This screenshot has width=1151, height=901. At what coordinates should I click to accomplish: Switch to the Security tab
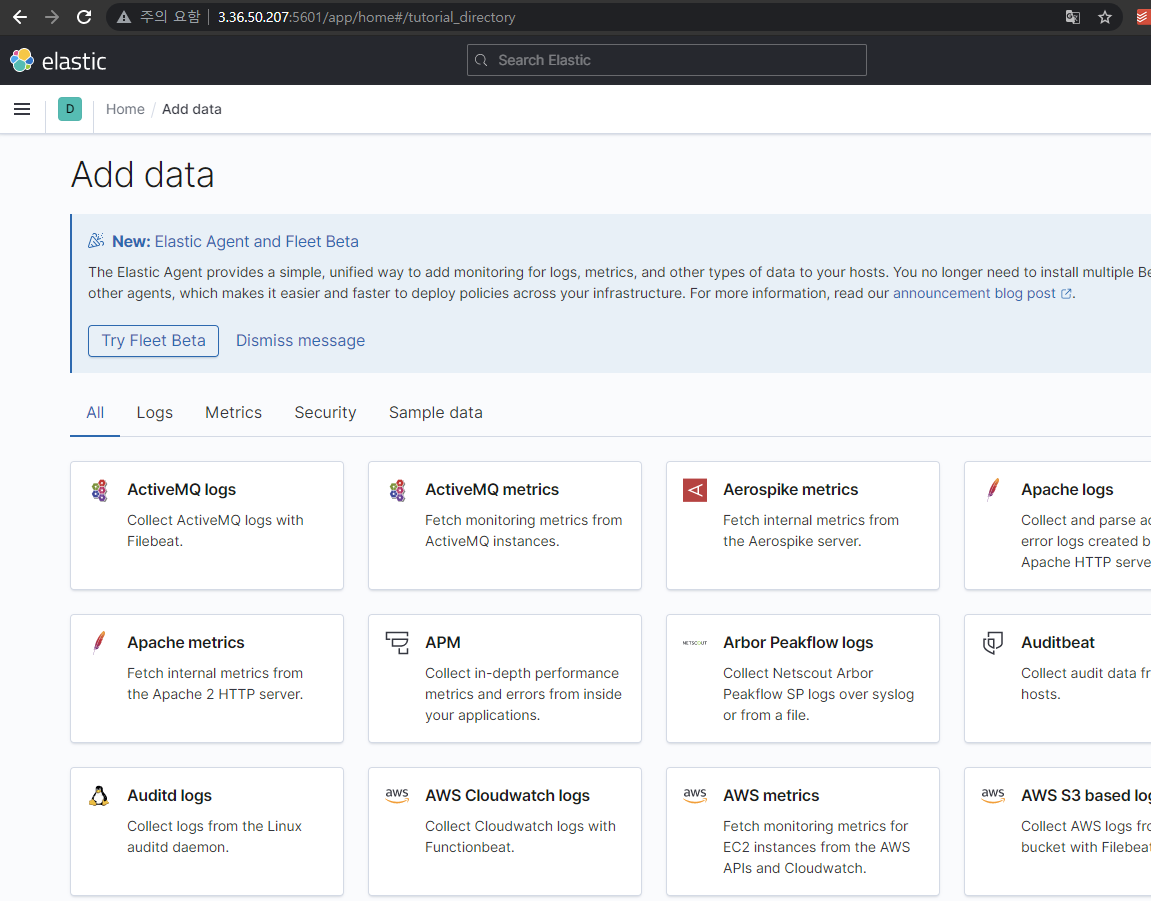[x=325, y=413]
